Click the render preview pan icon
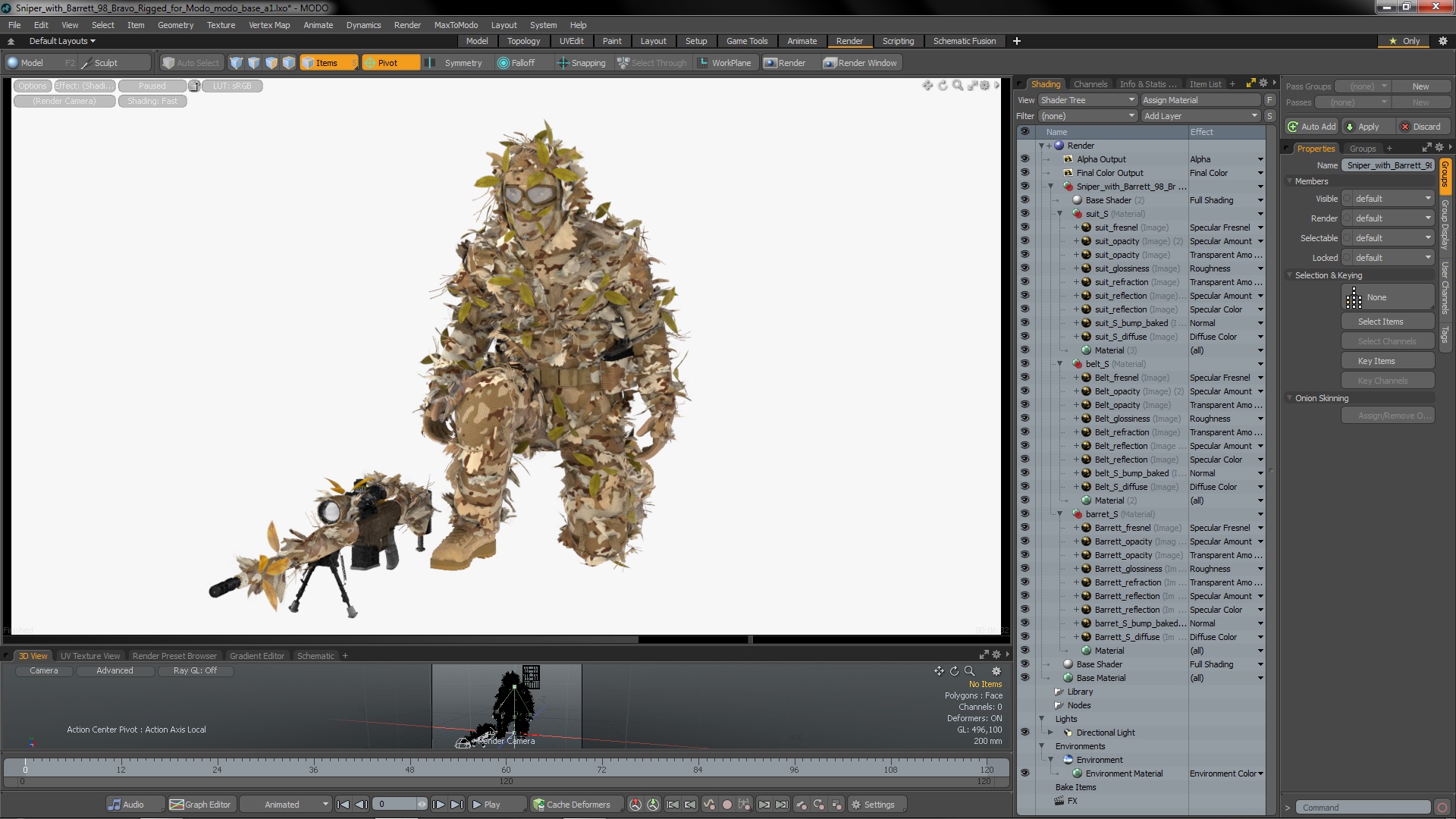Image resolution: width=1456 pixels, height=819 pixels. 927,86
